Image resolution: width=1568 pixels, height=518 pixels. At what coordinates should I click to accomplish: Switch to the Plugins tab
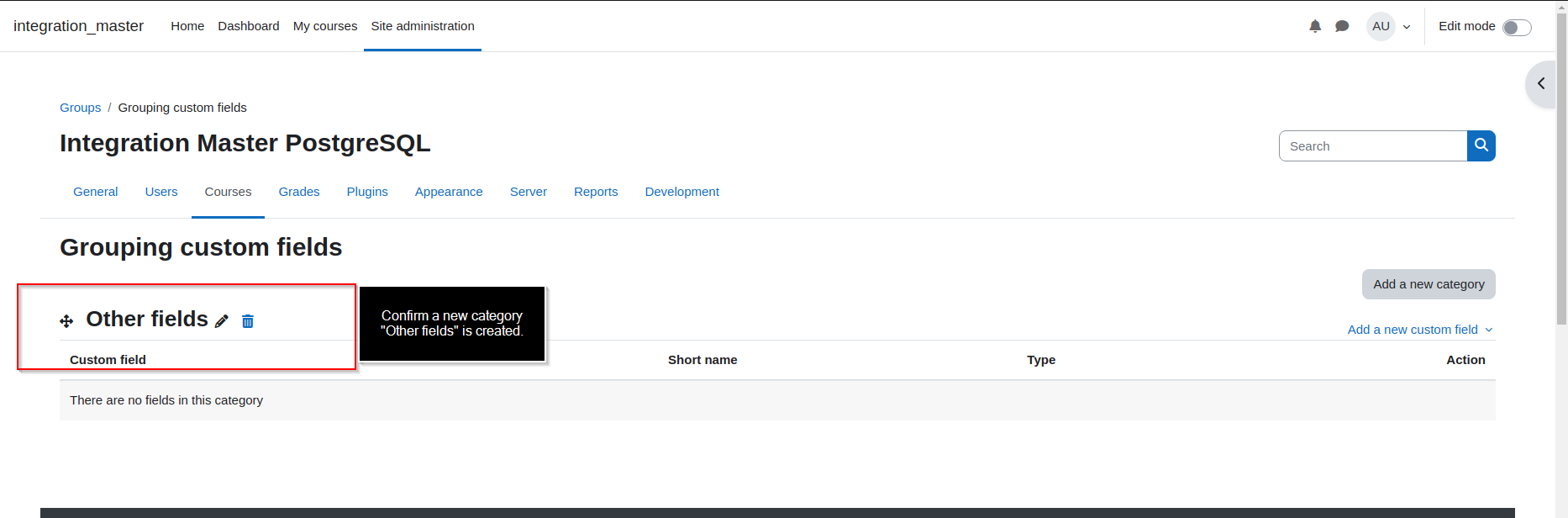point(367,192)
